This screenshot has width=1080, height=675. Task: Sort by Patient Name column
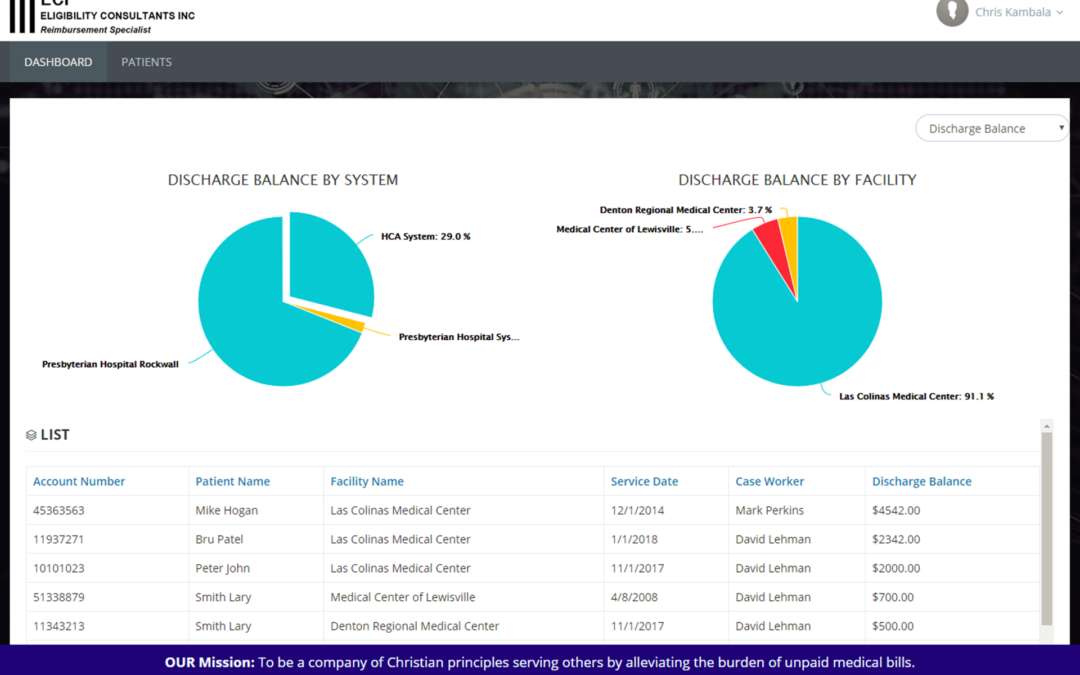pos(232,481)
